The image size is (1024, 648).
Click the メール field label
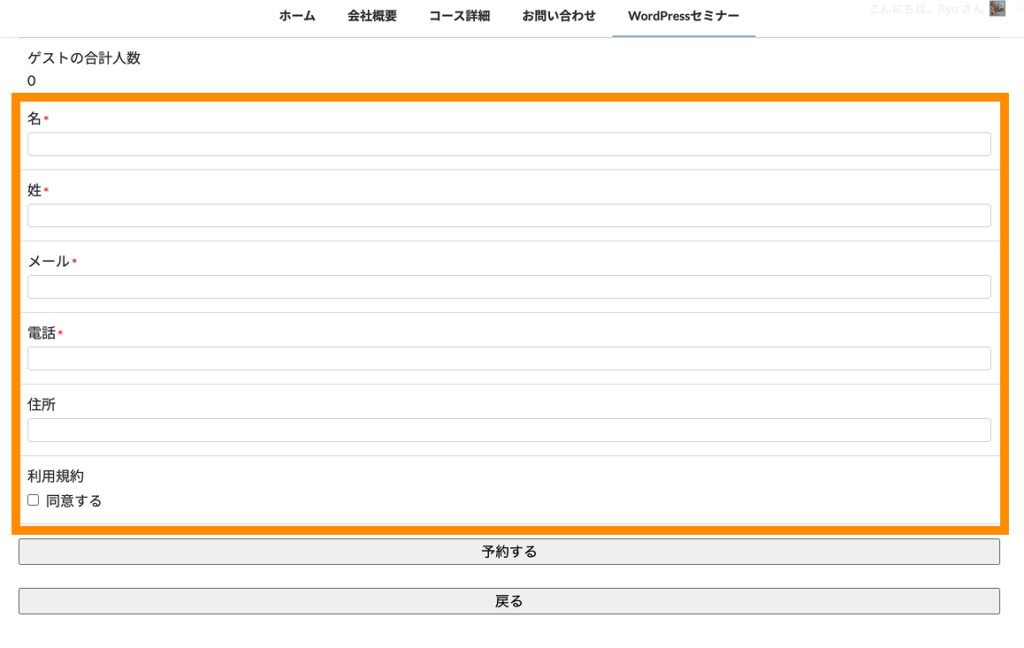tap(48, 261)
